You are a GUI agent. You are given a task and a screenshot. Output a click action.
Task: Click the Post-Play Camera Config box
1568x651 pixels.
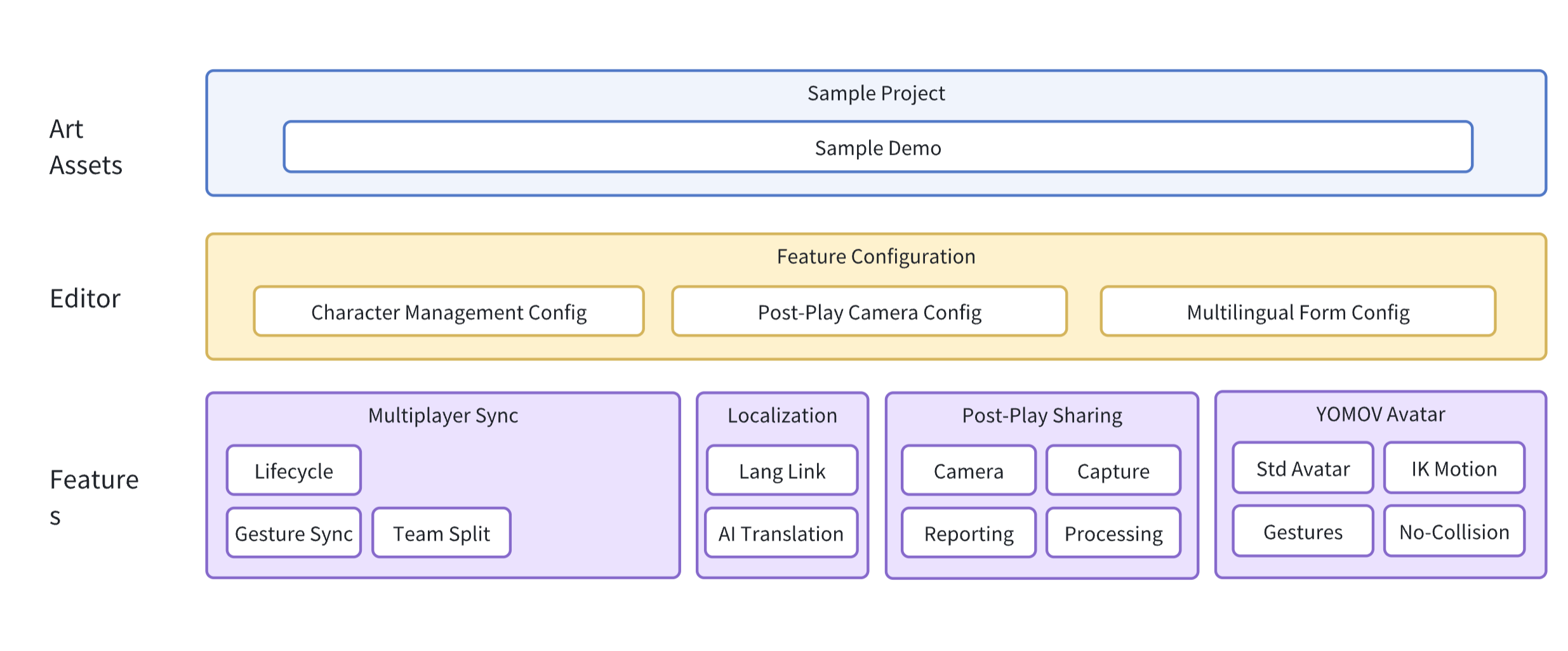point(870,311)
